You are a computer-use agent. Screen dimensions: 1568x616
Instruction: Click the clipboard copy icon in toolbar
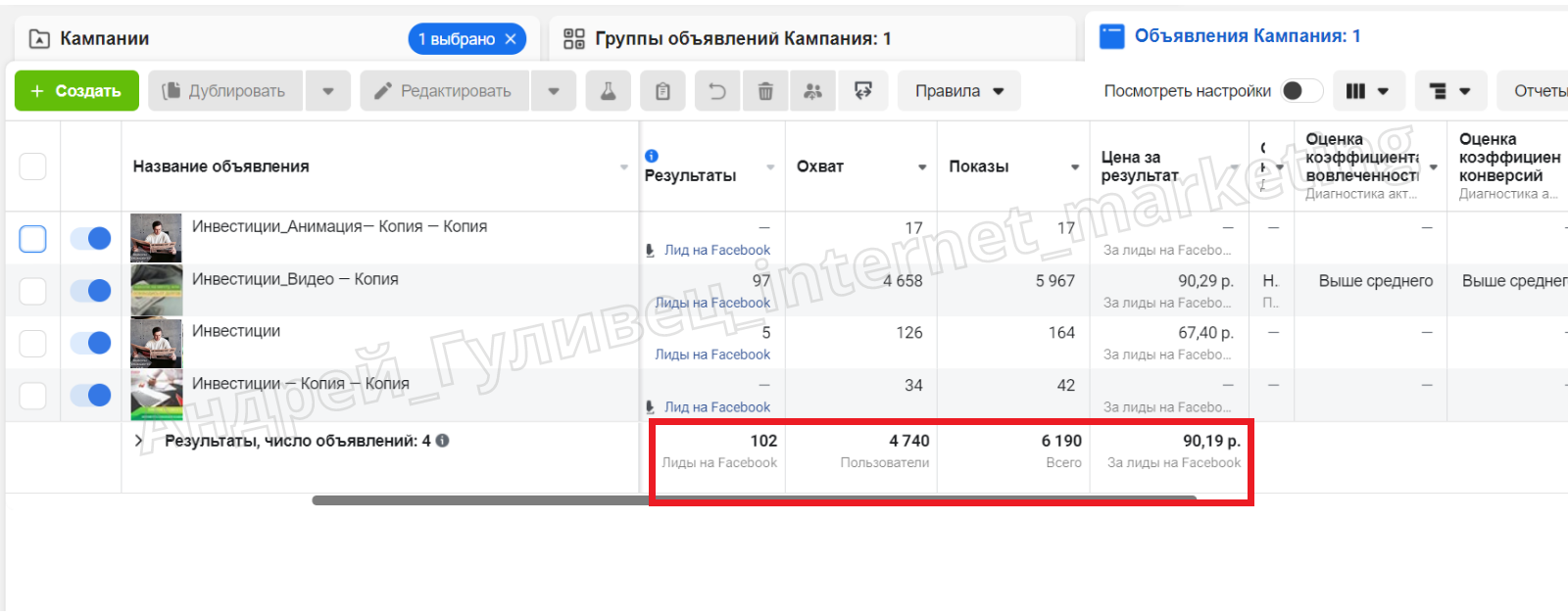(x=662, y=91)
